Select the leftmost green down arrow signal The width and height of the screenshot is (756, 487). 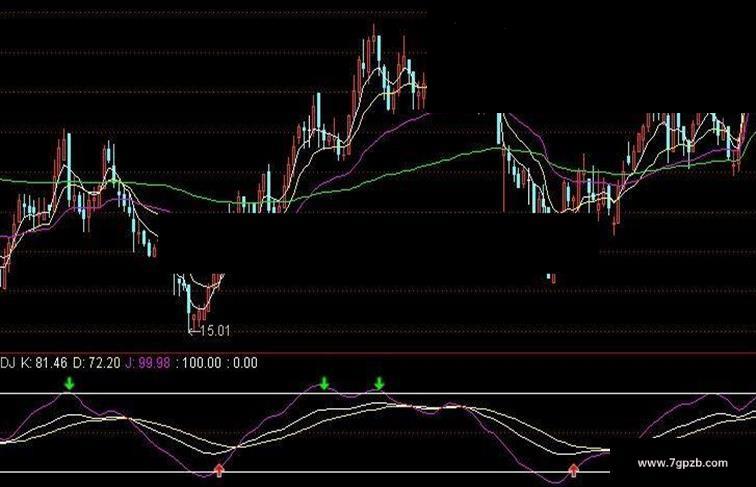[x=70, y=384]
